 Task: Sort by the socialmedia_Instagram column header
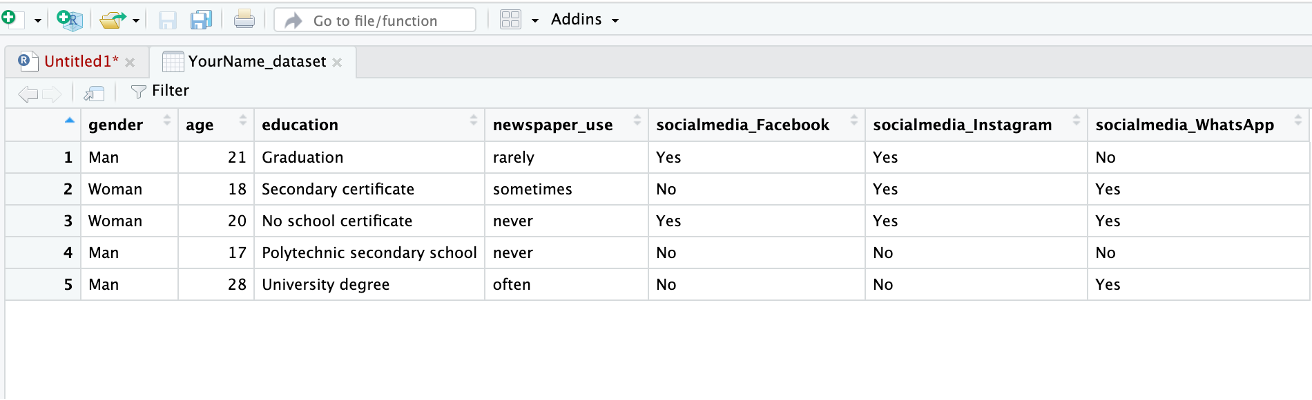coord(962,124)
